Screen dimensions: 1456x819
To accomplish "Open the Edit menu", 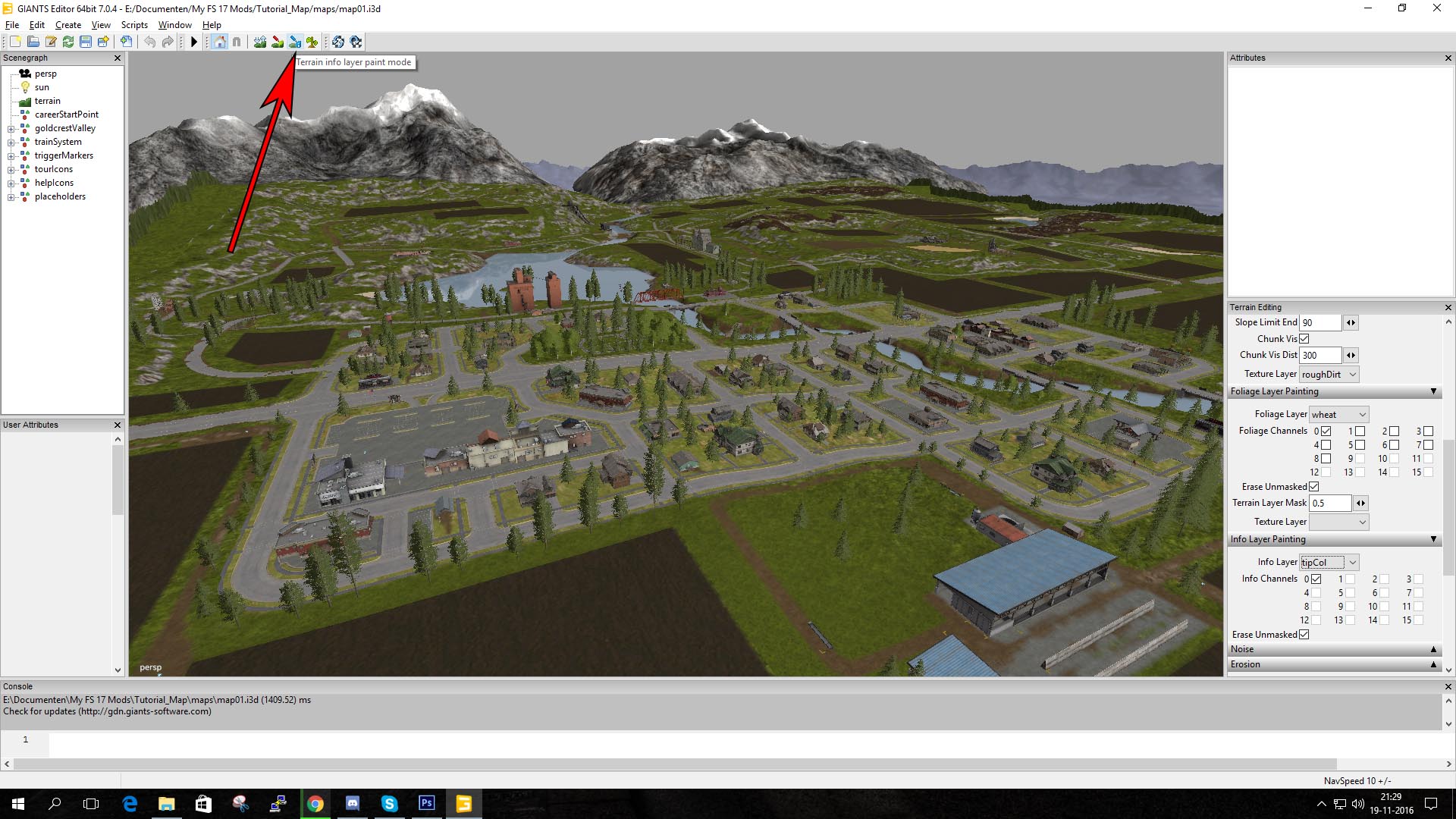I will click(37, 25).
